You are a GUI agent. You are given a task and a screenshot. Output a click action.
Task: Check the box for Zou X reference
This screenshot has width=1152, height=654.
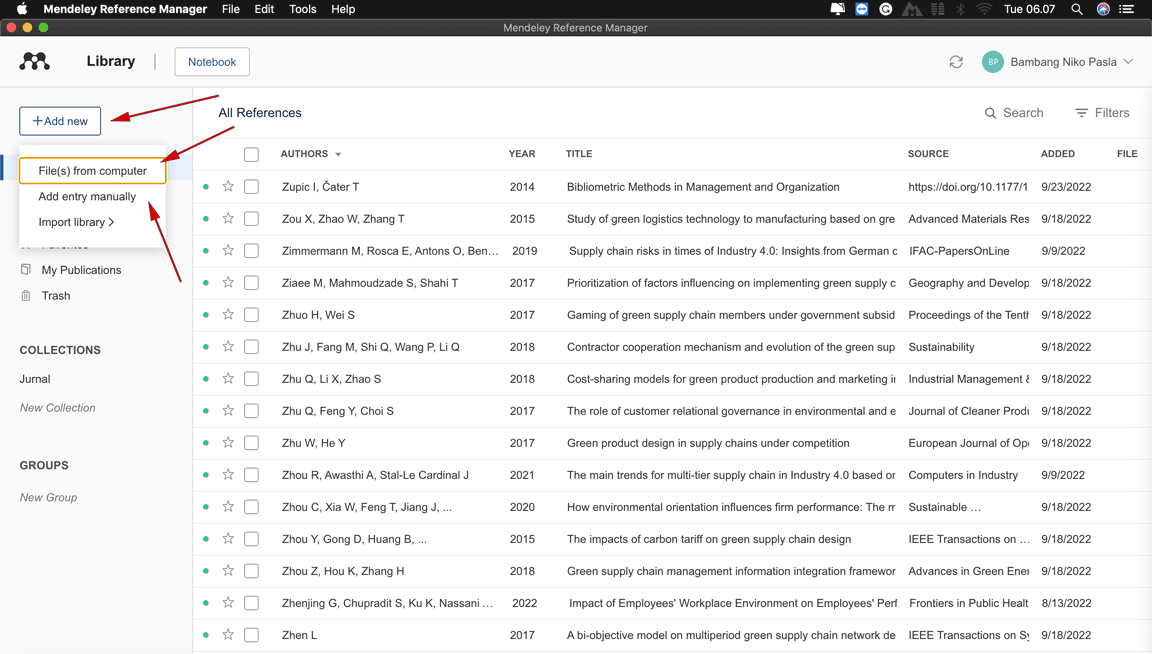(251, 219)
